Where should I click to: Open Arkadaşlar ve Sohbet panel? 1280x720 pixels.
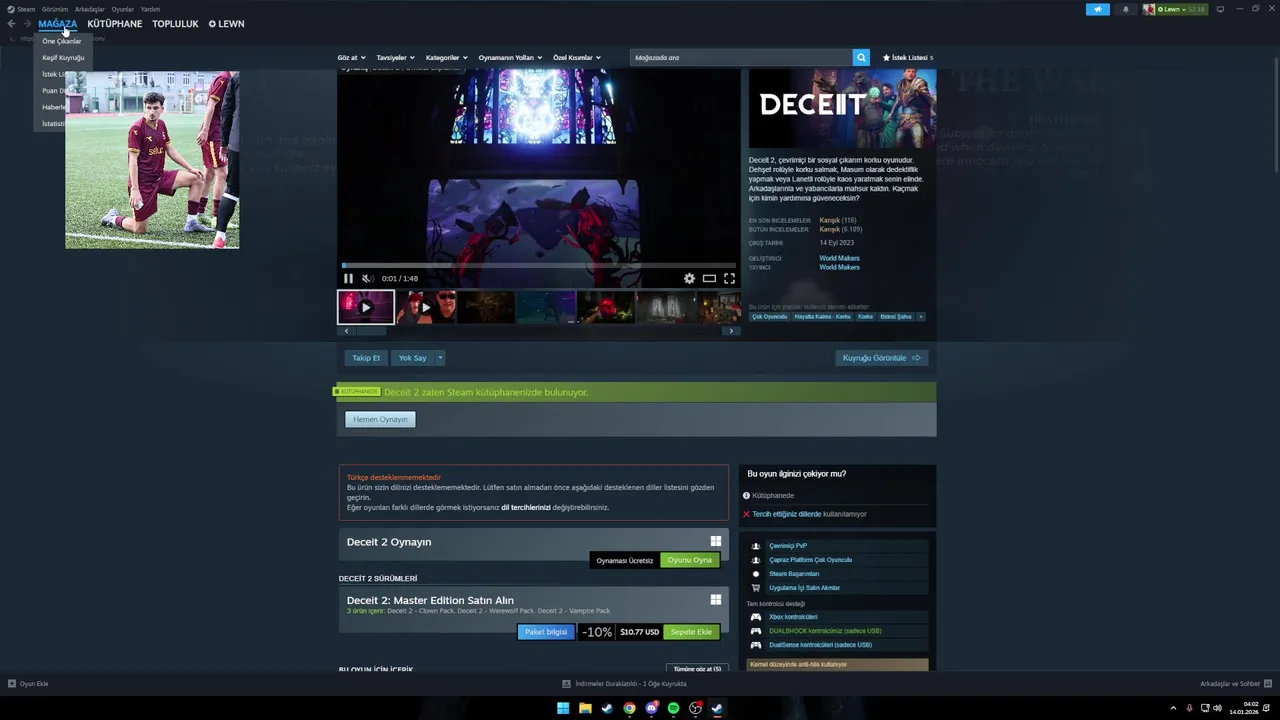(1236, 684)
